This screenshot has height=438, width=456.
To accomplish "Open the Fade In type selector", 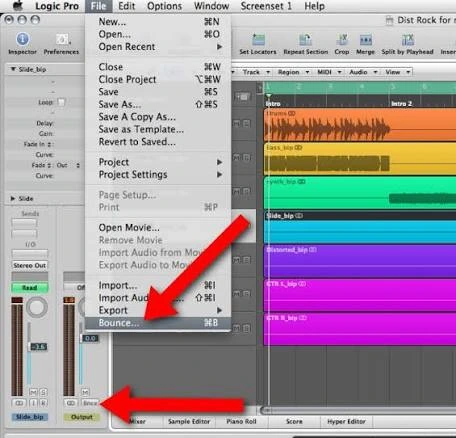I will pyautogui.click(x=49, y=144).
